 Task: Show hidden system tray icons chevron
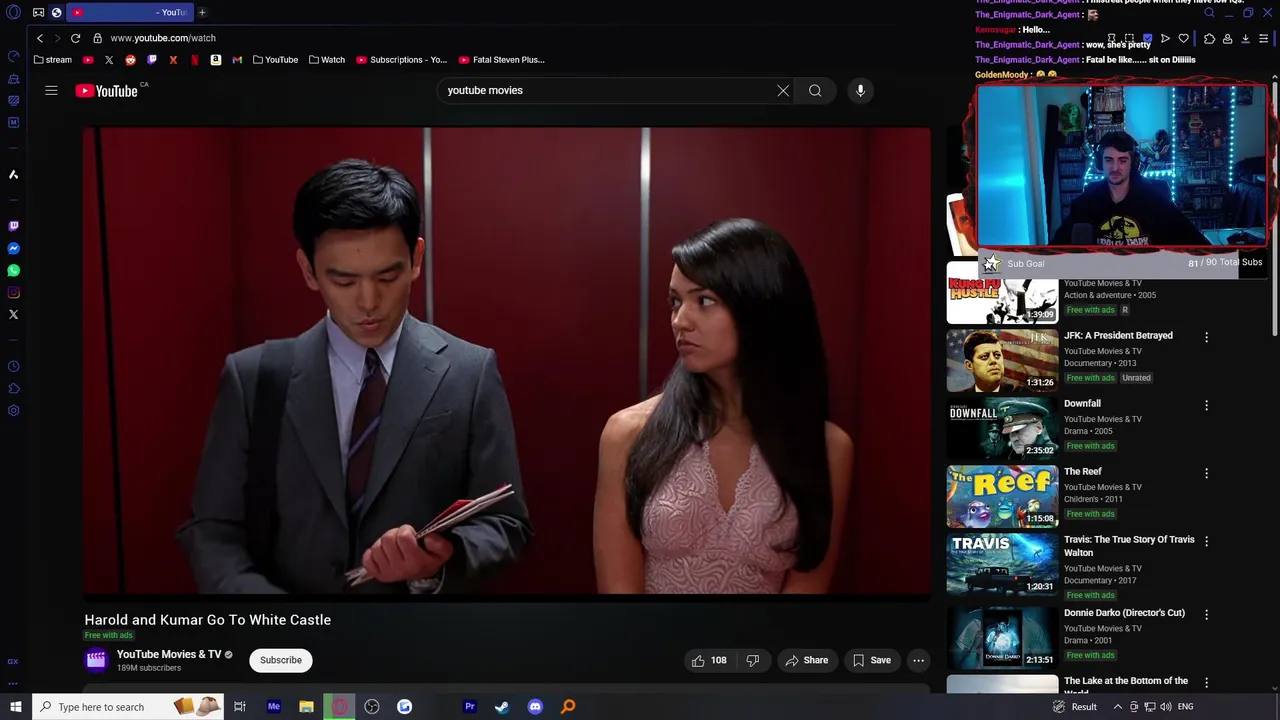pyautogui.click(x=1117, y=707)
